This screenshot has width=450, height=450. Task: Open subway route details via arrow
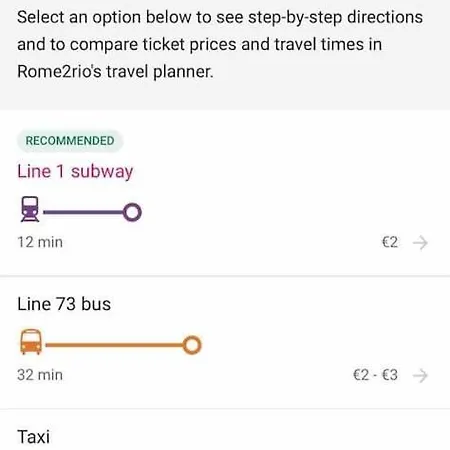point(420,242)
